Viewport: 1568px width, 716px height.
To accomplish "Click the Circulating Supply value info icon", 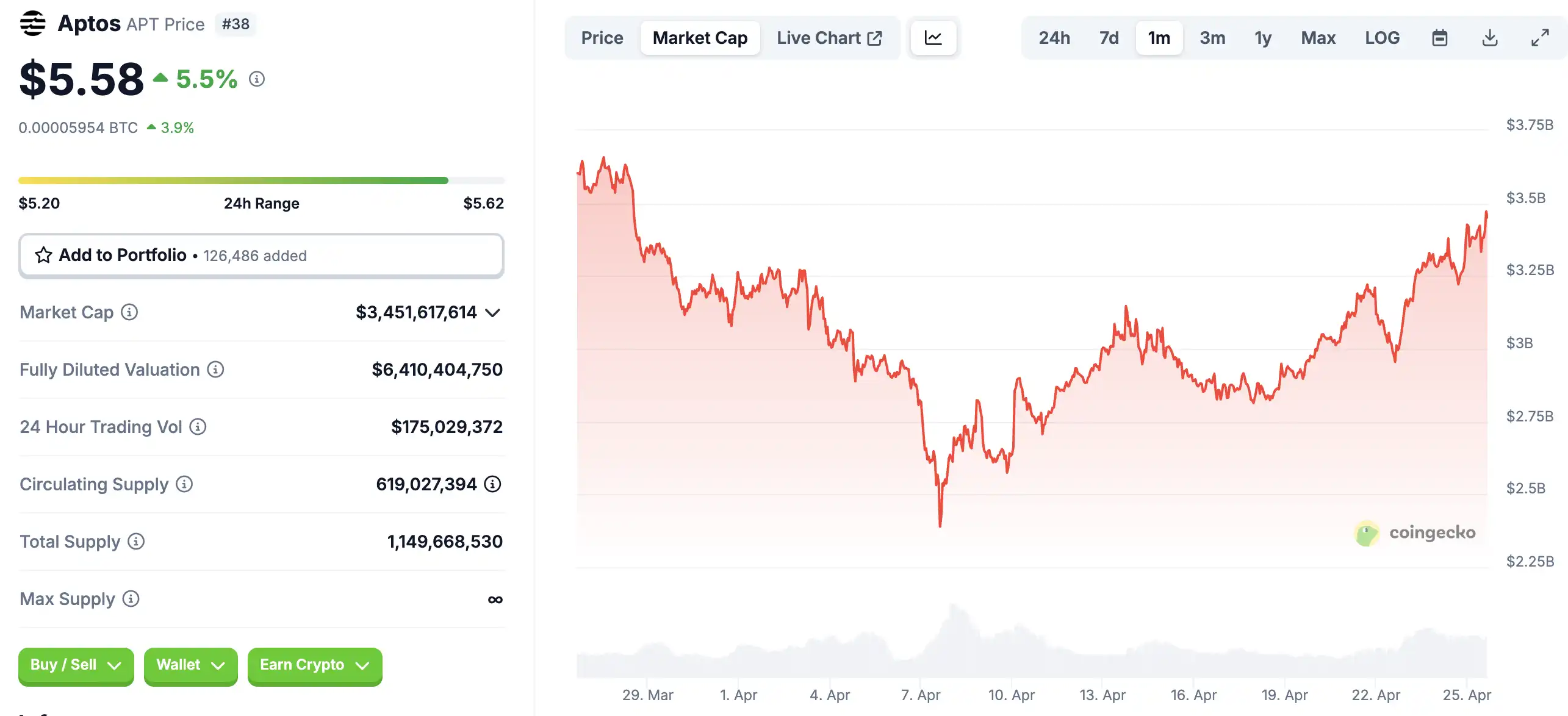I will [x=492, y=484].
